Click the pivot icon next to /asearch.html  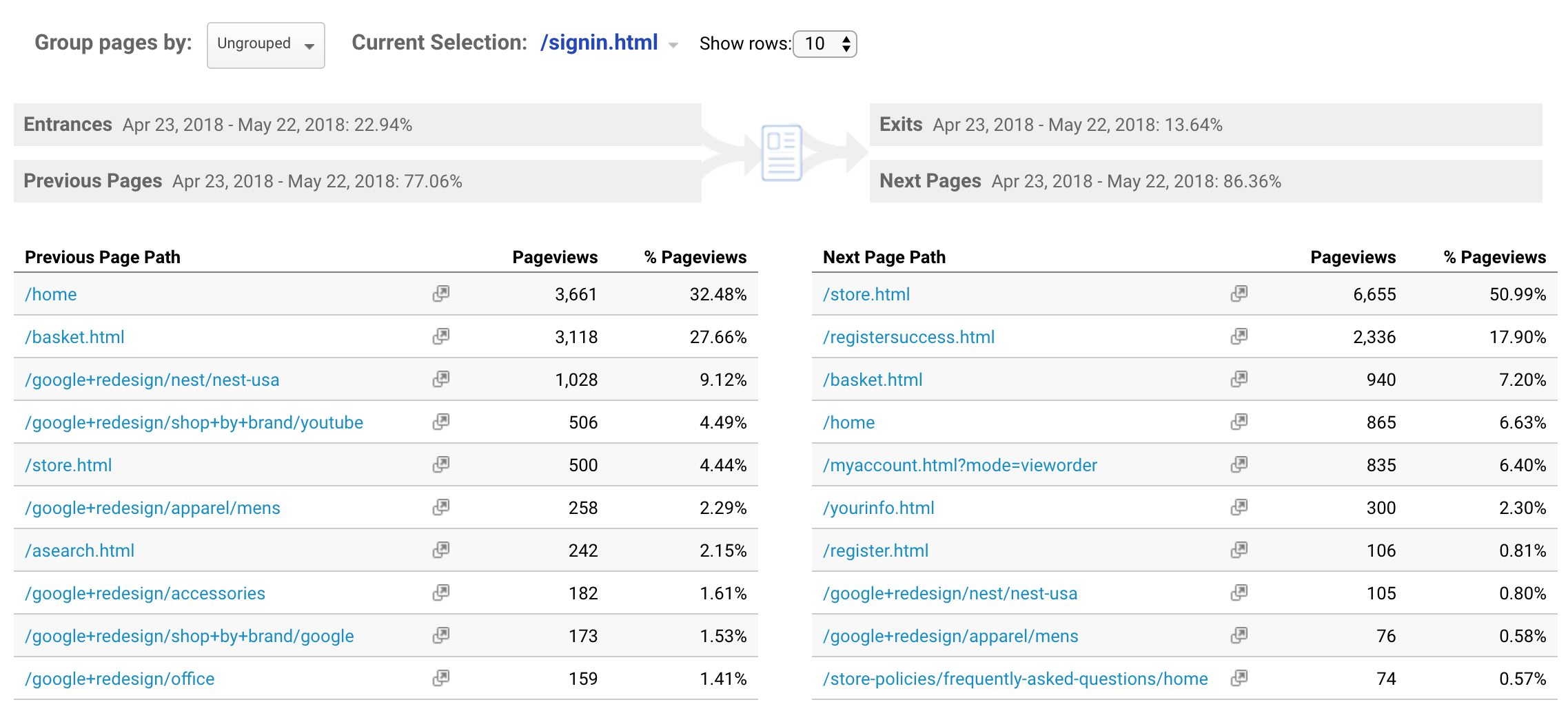[x=442, y=550]
